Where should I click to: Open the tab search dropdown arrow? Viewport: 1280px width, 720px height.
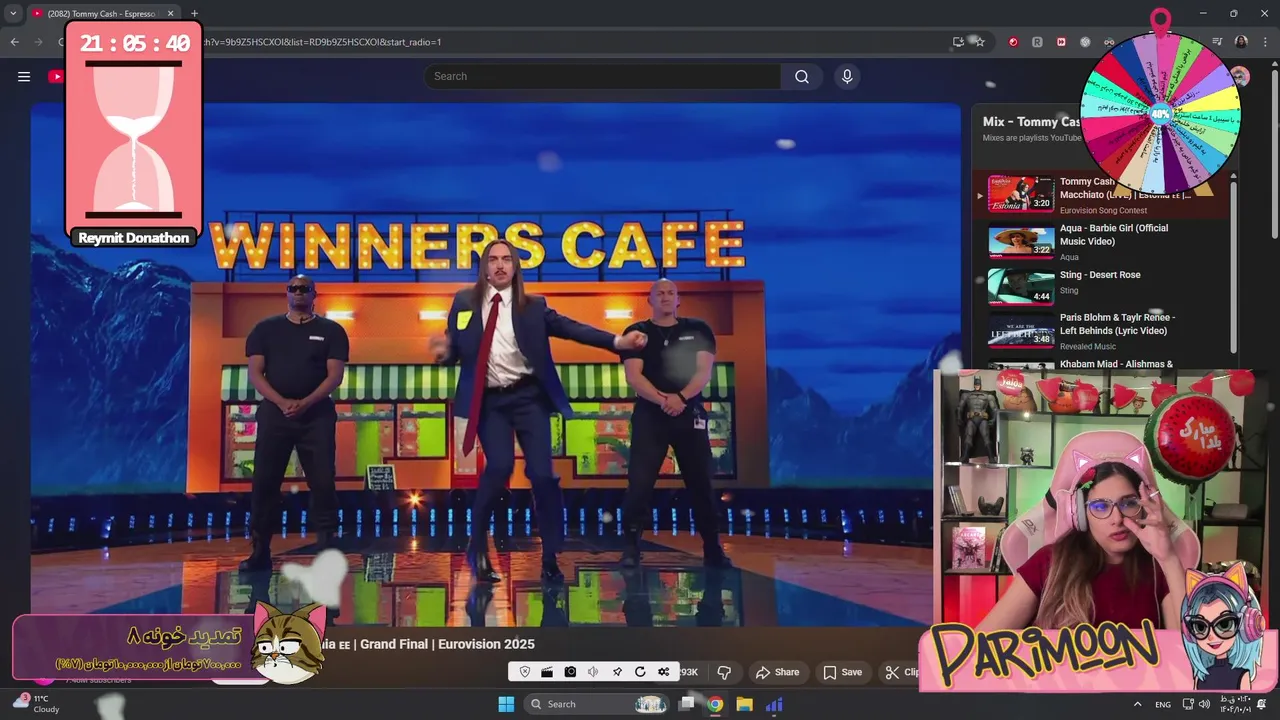tap(13, 14)
